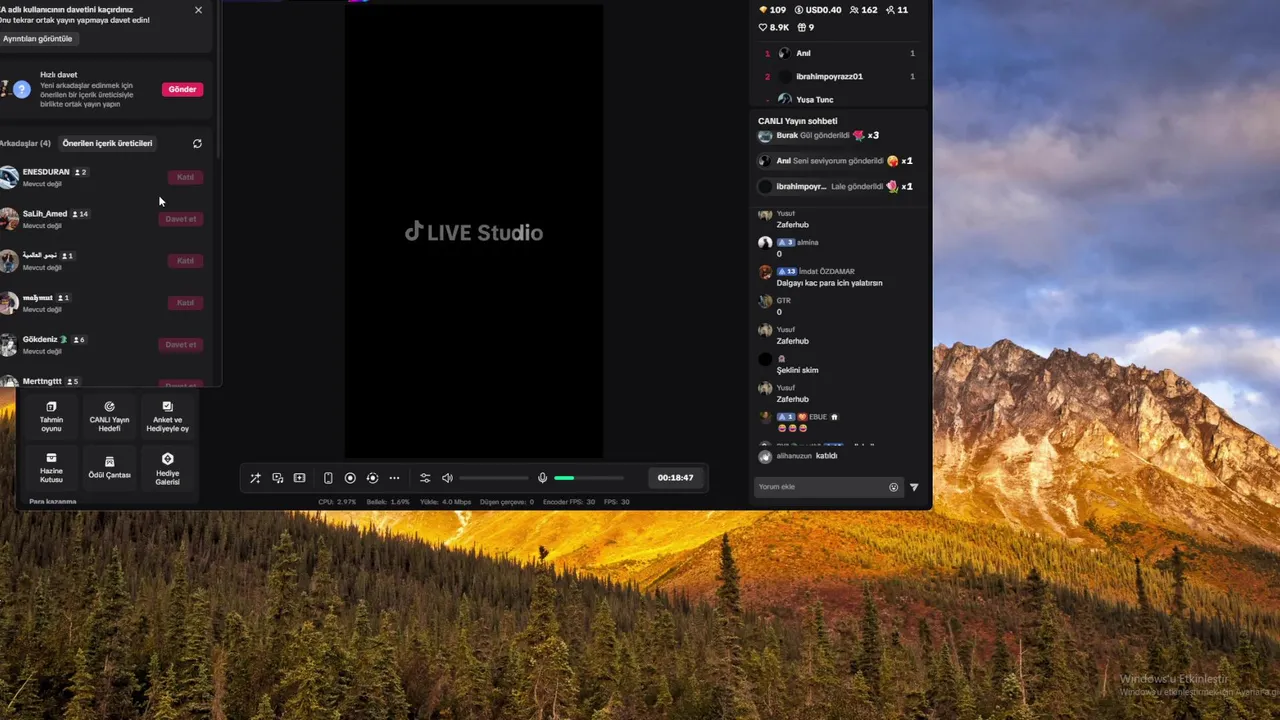
Task: Click the diamond count 109
Action: [772, 10]
